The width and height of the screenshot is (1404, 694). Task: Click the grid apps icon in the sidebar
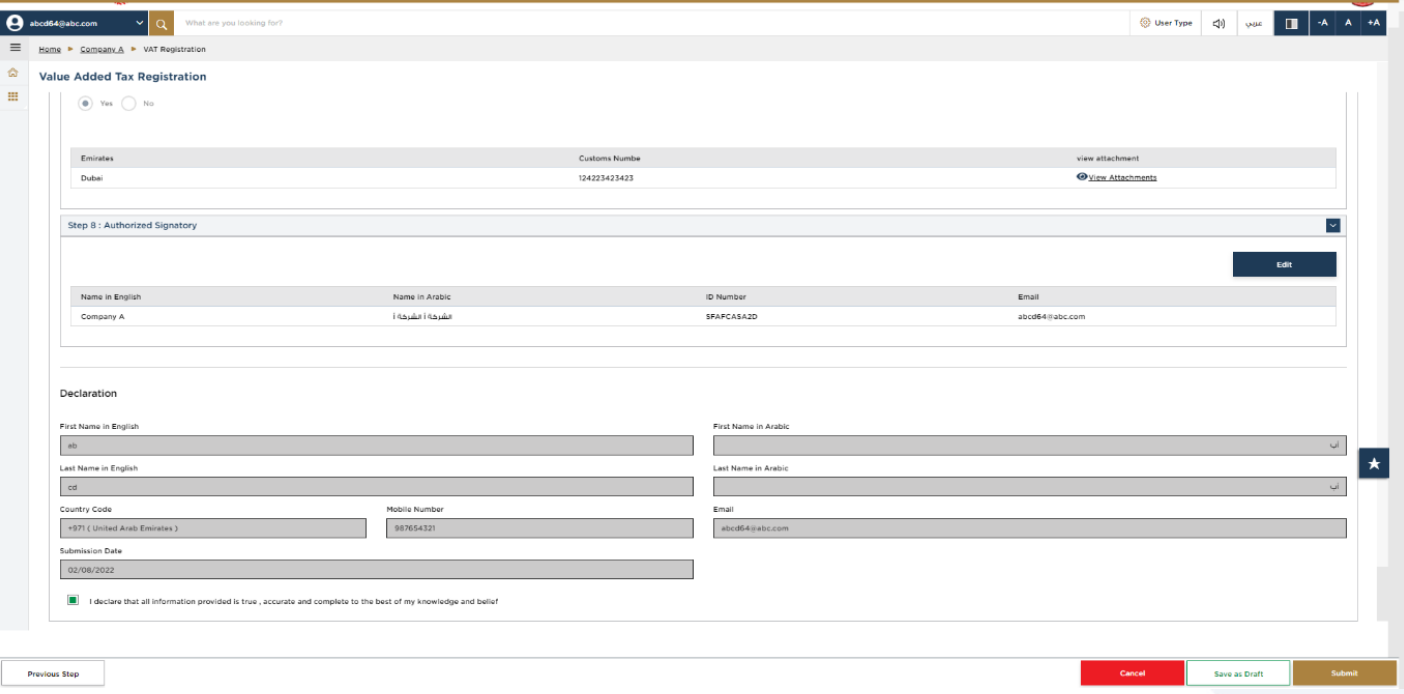point(13,97)
